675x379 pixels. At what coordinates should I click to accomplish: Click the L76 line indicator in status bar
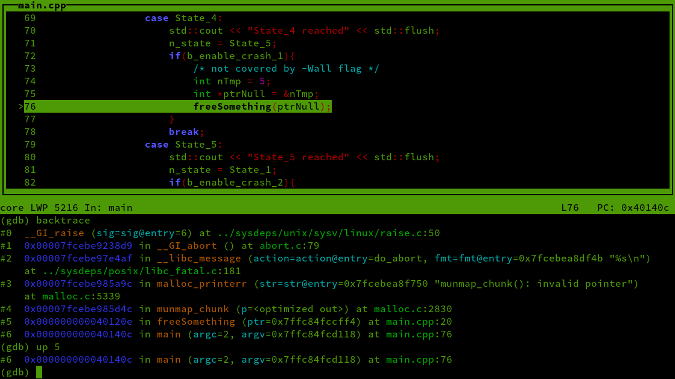coord(570,208)
